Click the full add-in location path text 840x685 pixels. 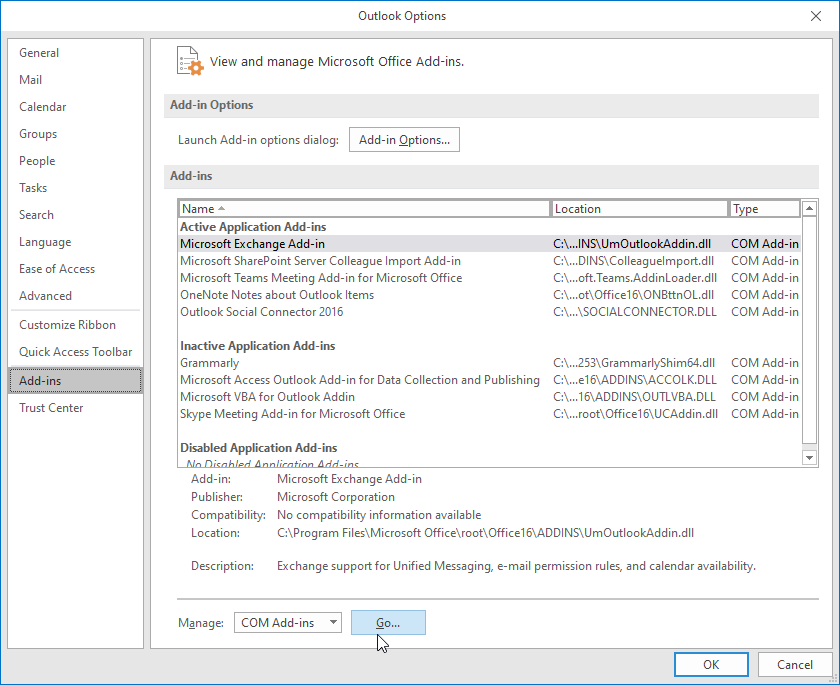click(x=485, y=533)
